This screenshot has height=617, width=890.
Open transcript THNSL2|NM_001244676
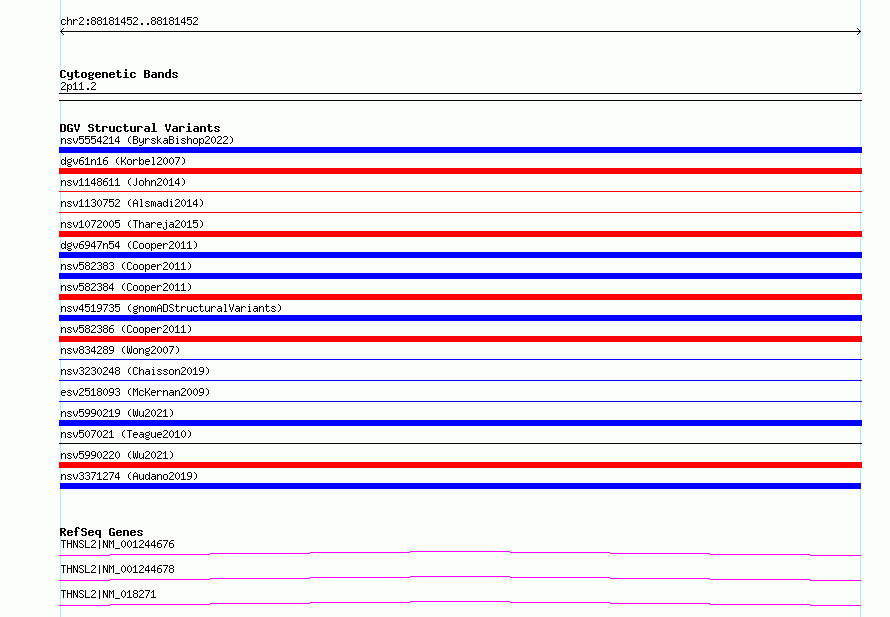click(117, 544)
